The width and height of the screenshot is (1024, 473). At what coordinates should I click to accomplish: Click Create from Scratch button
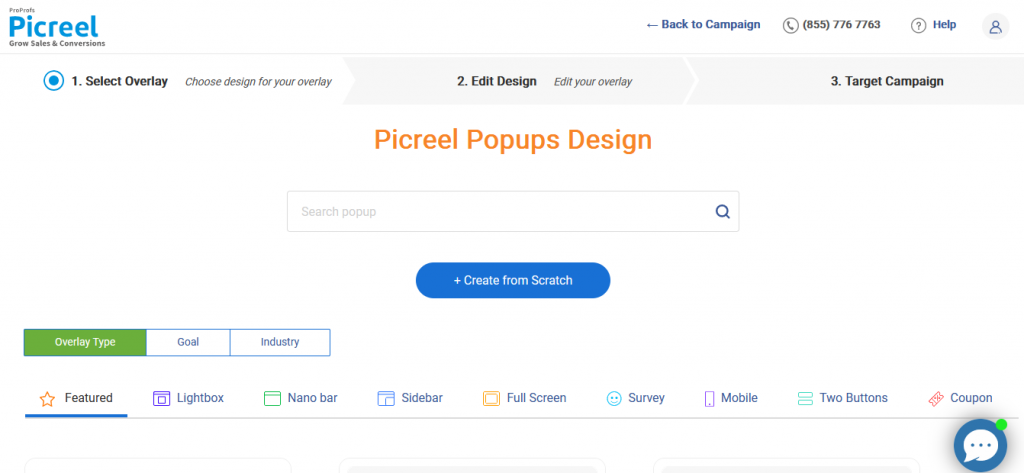513,280
